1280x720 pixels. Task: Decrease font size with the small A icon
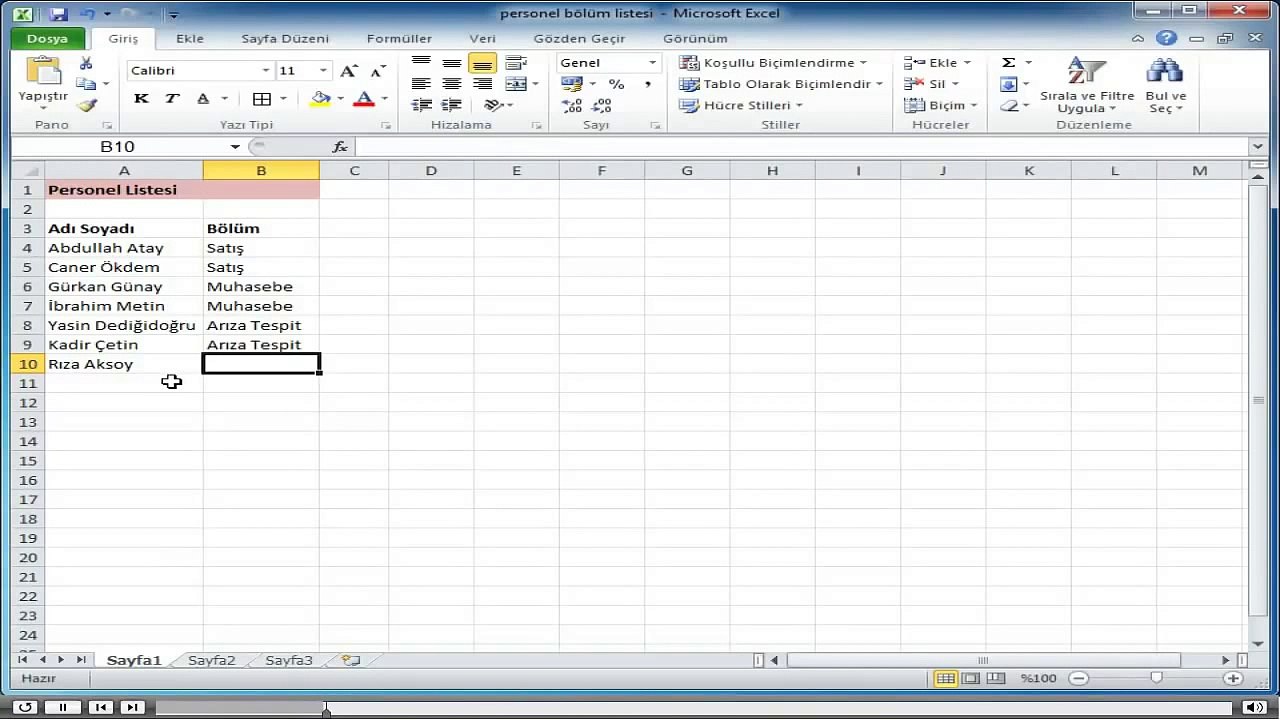(x=377, y=71)
